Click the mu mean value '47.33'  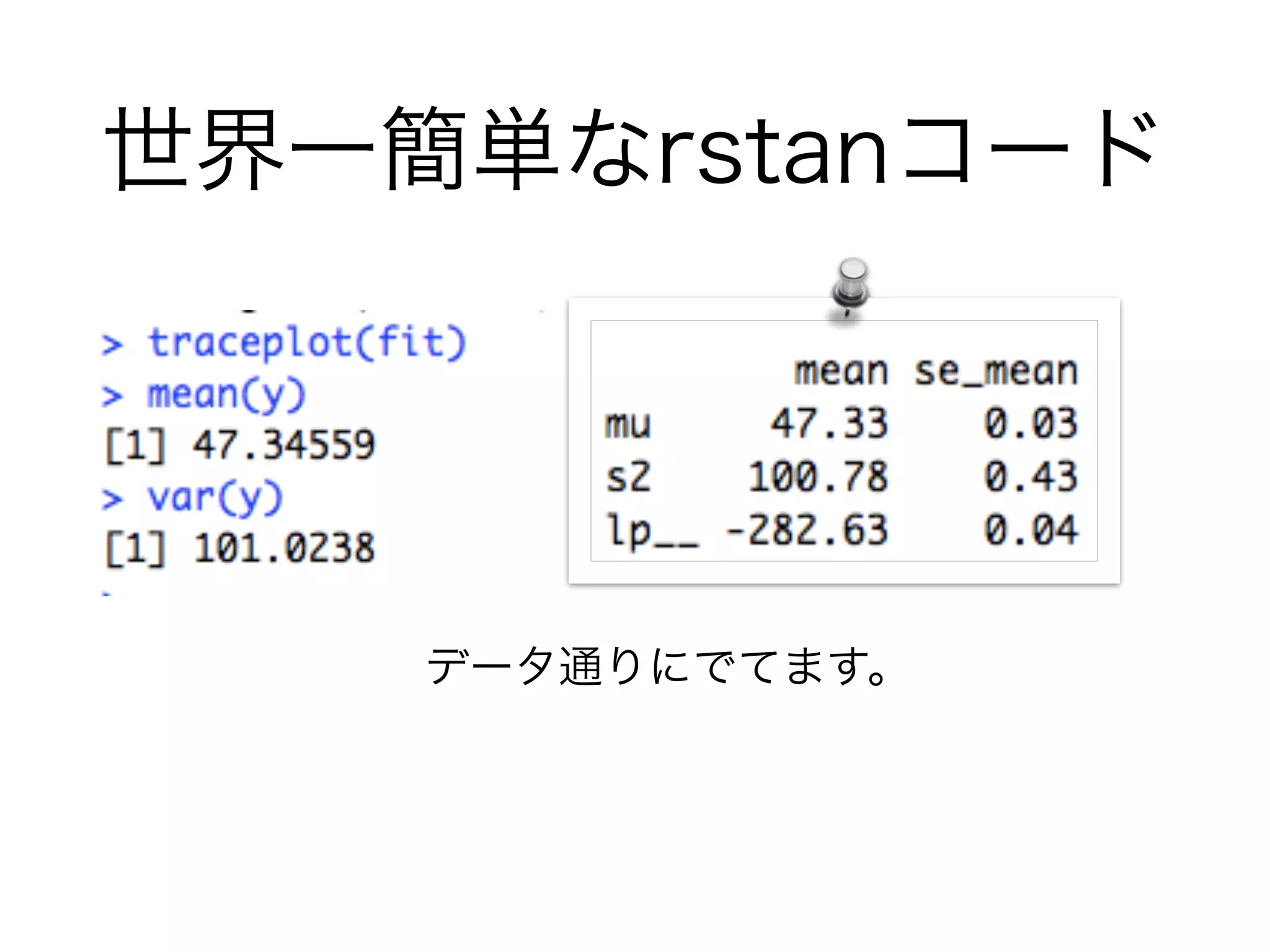click(829, 423)
